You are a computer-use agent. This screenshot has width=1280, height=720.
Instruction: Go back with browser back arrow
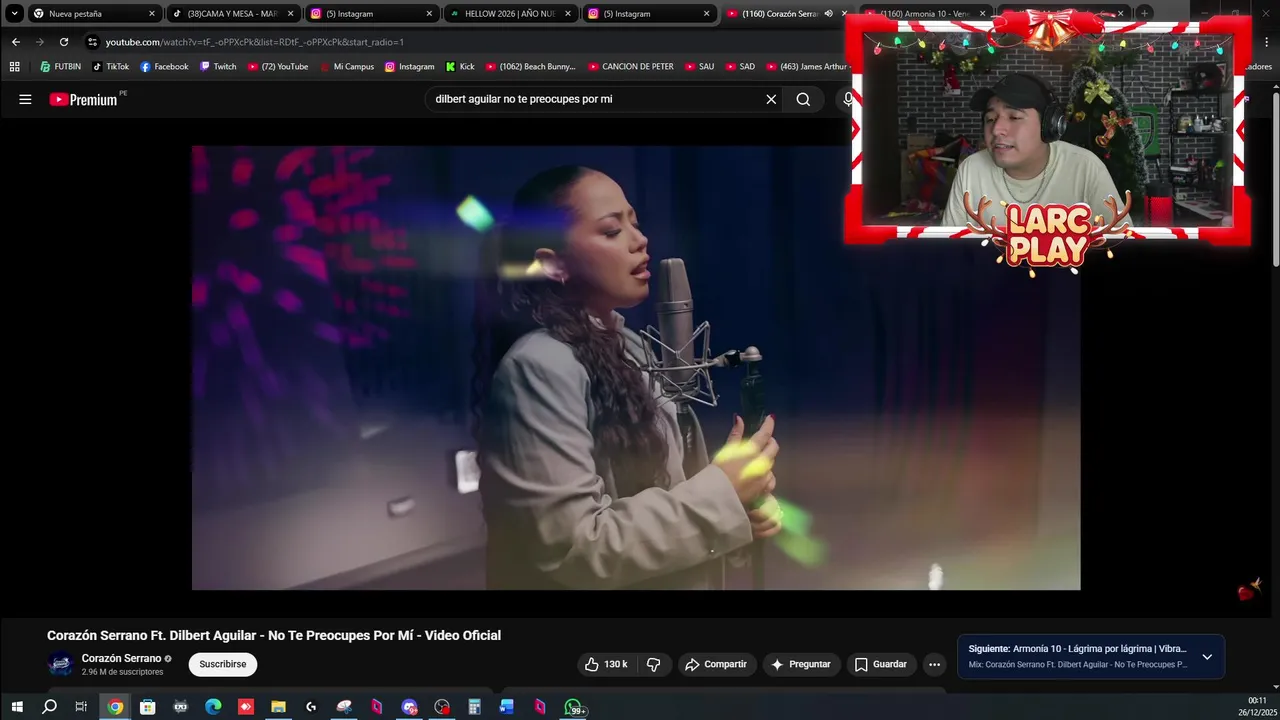[16, 42]
